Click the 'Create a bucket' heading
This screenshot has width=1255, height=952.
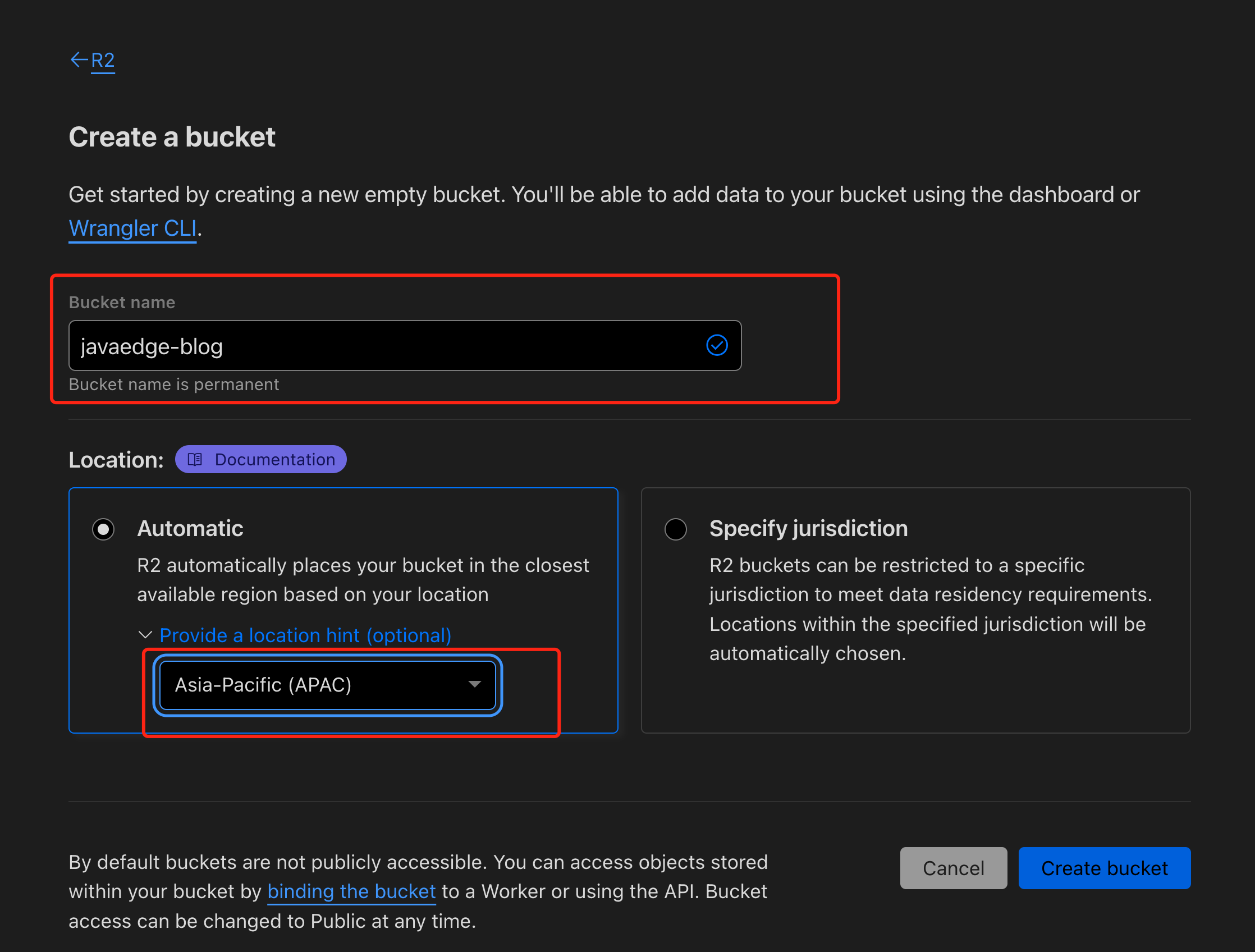172,137
